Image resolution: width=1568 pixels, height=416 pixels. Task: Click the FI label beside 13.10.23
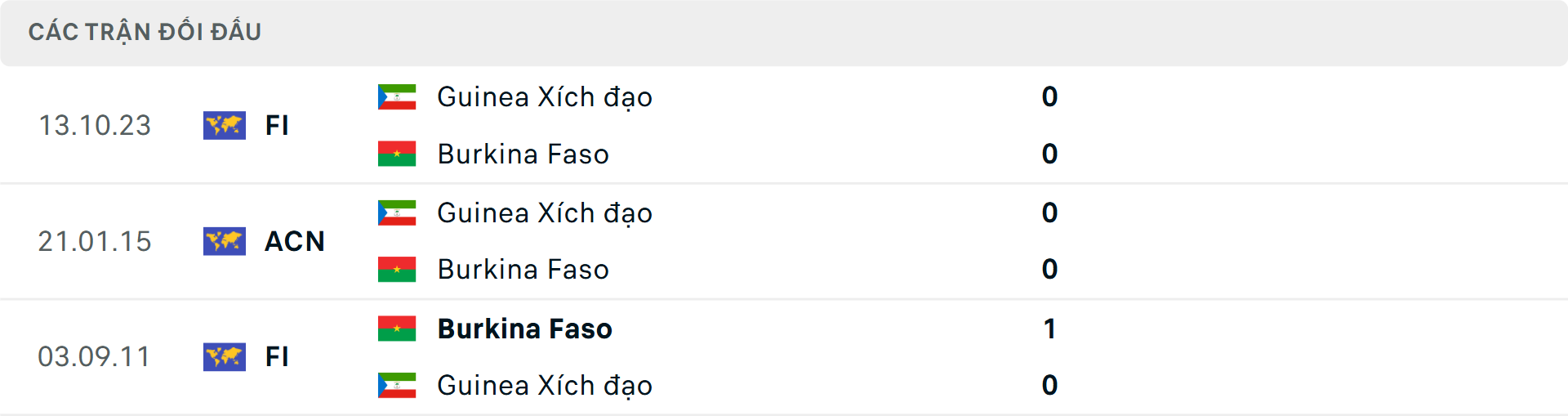click(277, 125)
